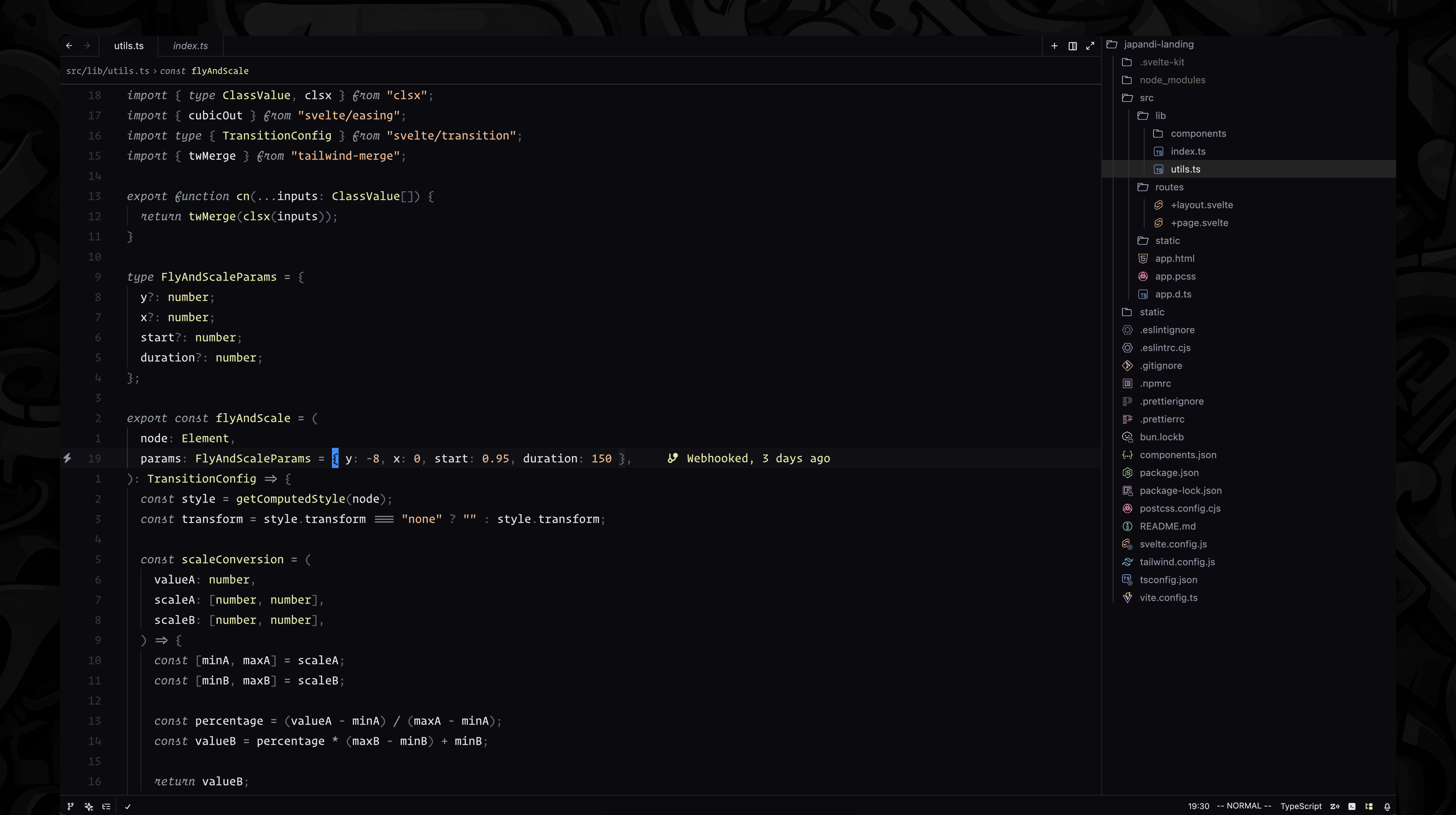Switch to the utils.ts tab
The width and height of the screenshot is (1456, 815).
tap(129, 46)
